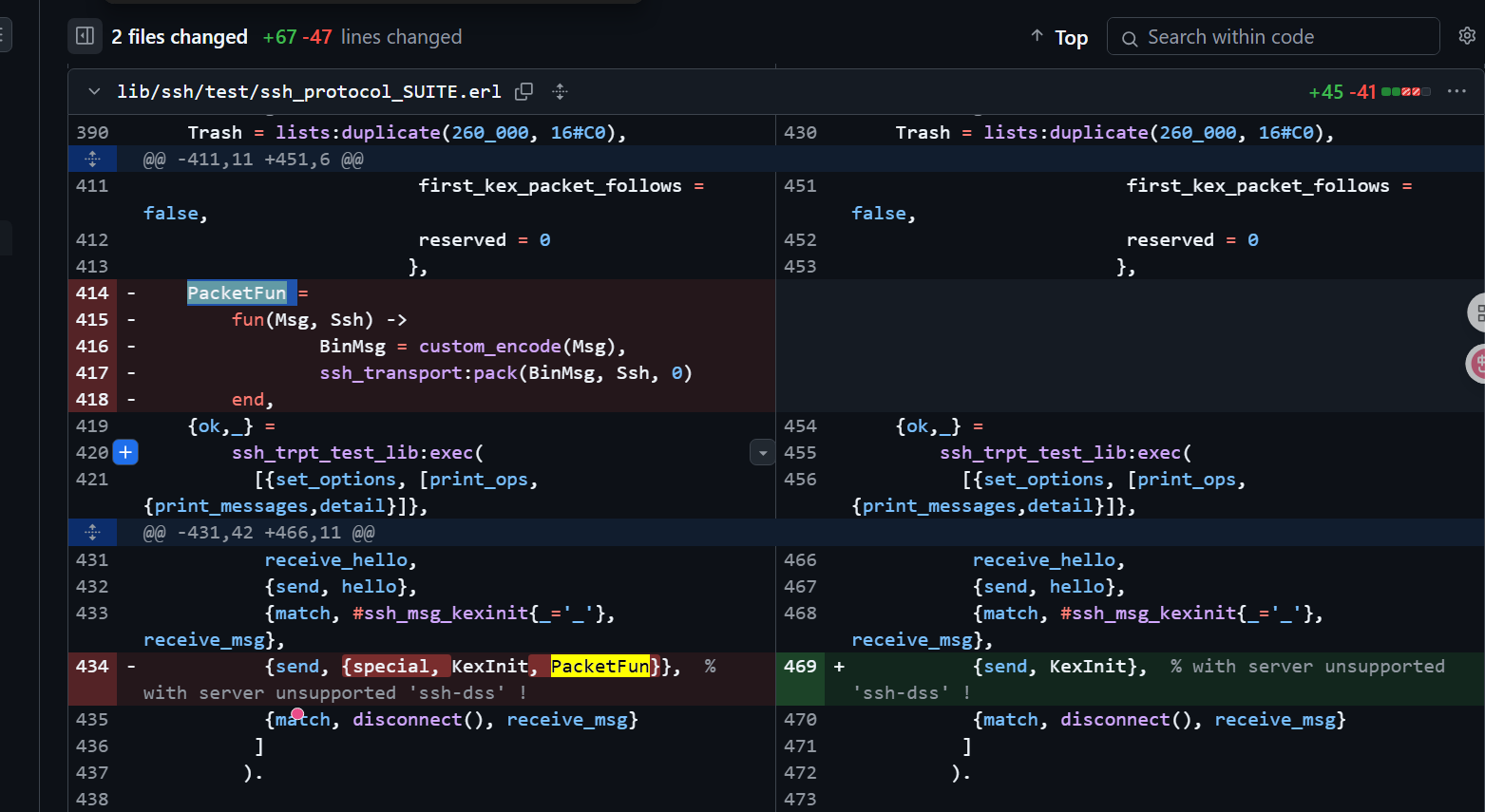This screenshot has width=1485, height=812.
Task: Add a comment on line 420
Action: [x=125, y=452]
